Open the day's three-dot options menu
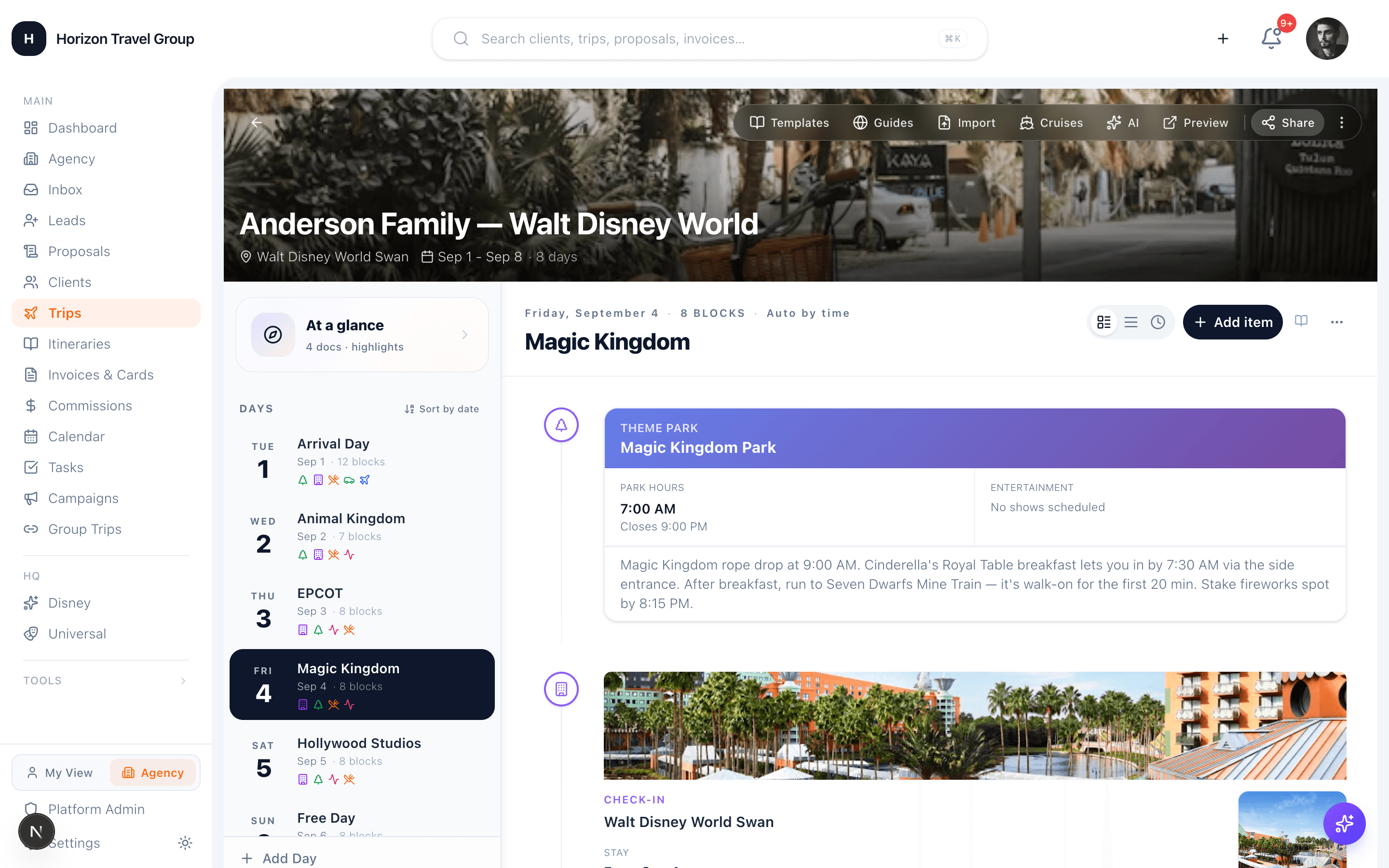The width and height of the screenshot is (1389, 868). 1337,322
